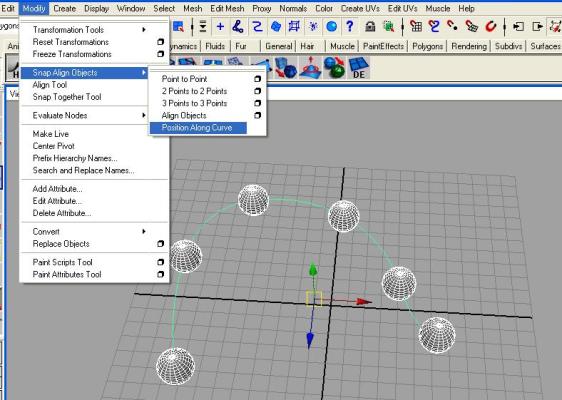Open Align Objects option box
562x400 pixels.
click(x=257, y=115)
